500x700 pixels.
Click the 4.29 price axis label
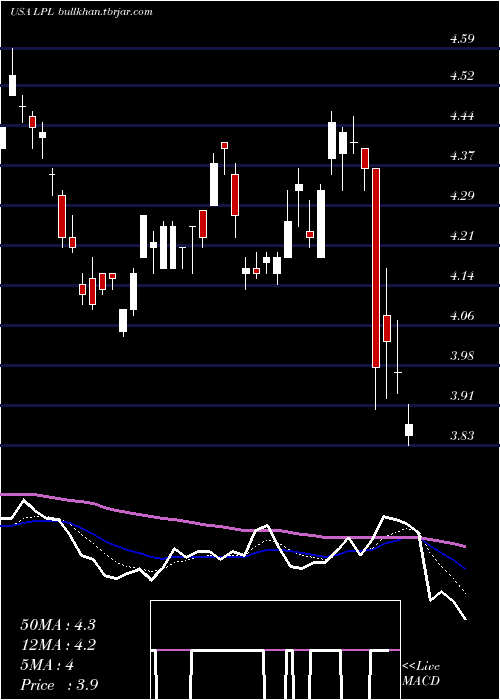[462, 196]
